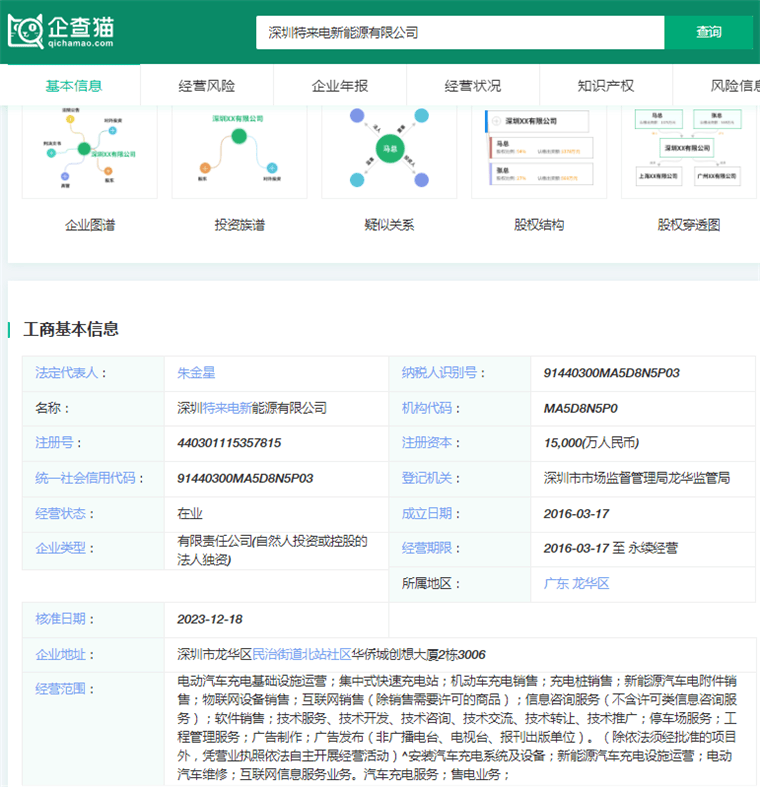This screenshot has width=760, height=787.
Task: Go to the 经营状况 tab
Action: coord(473,86)
